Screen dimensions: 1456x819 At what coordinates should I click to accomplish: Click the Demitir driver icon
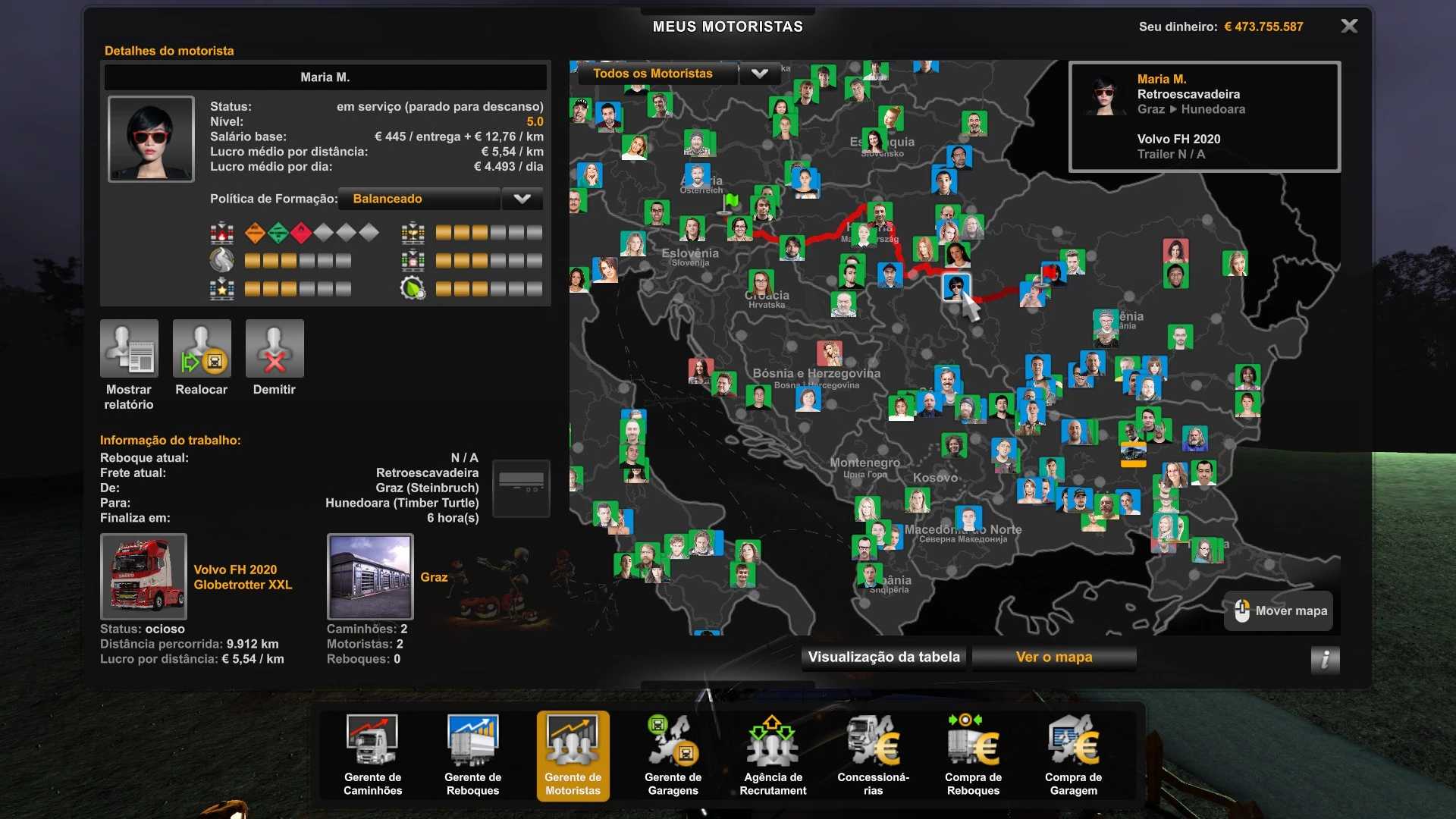point(275,349)
